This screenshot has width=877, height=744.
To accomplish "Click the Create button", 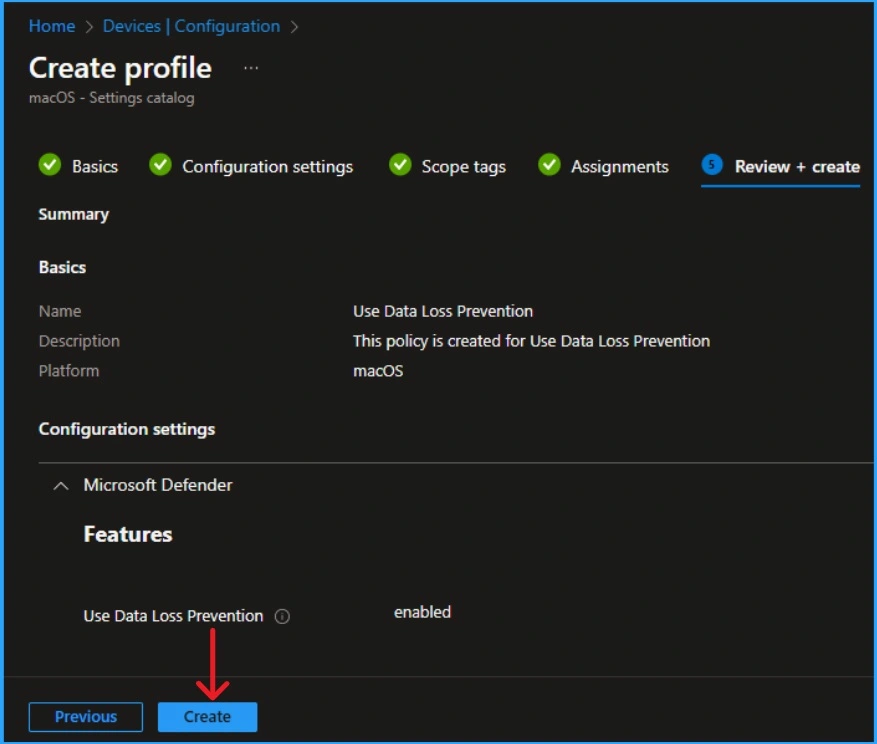I will point(208,717).
